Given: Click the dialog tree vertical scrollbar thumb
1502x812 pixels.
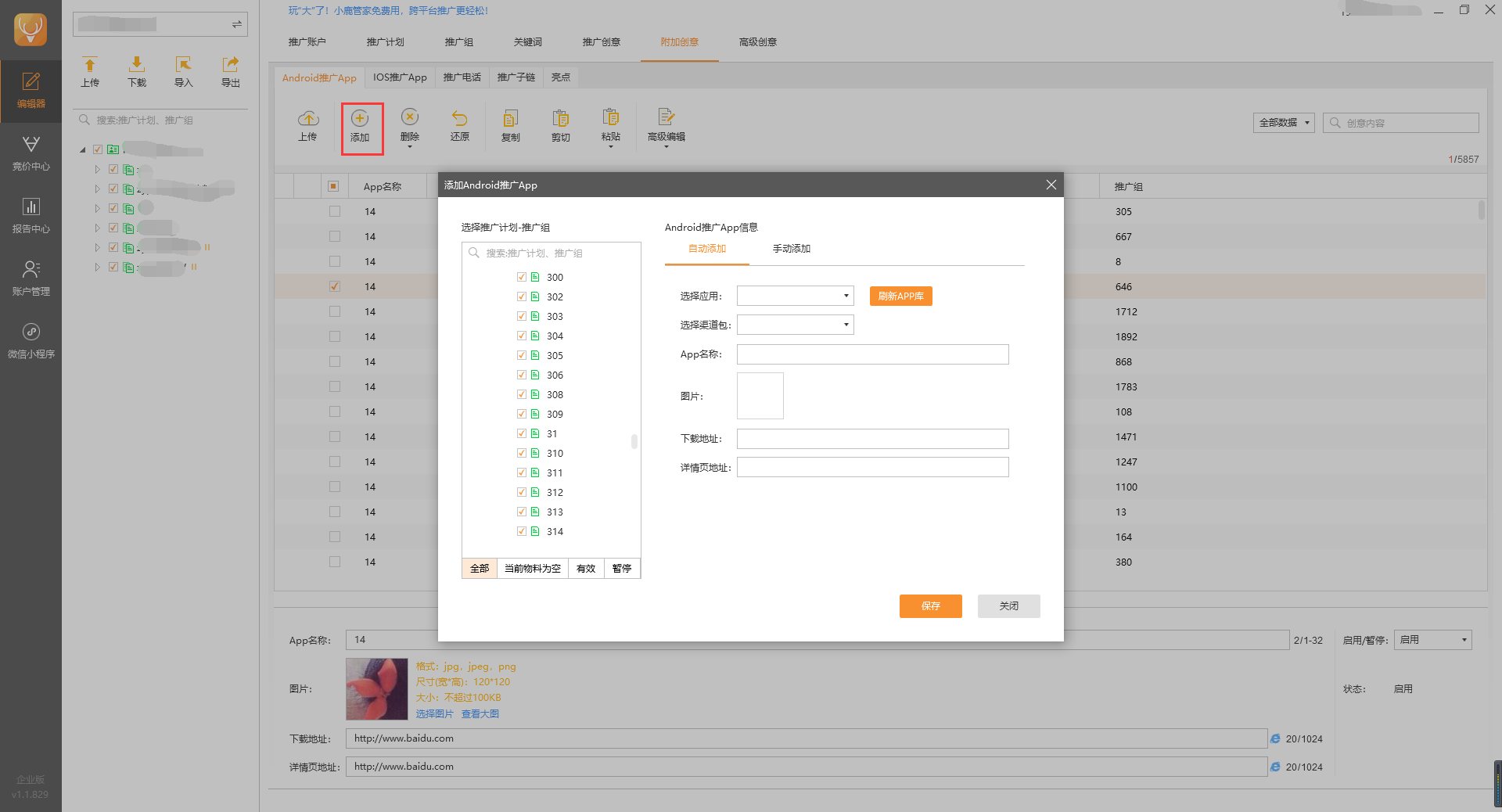Looking at the screenshot, I should [634, 441].
